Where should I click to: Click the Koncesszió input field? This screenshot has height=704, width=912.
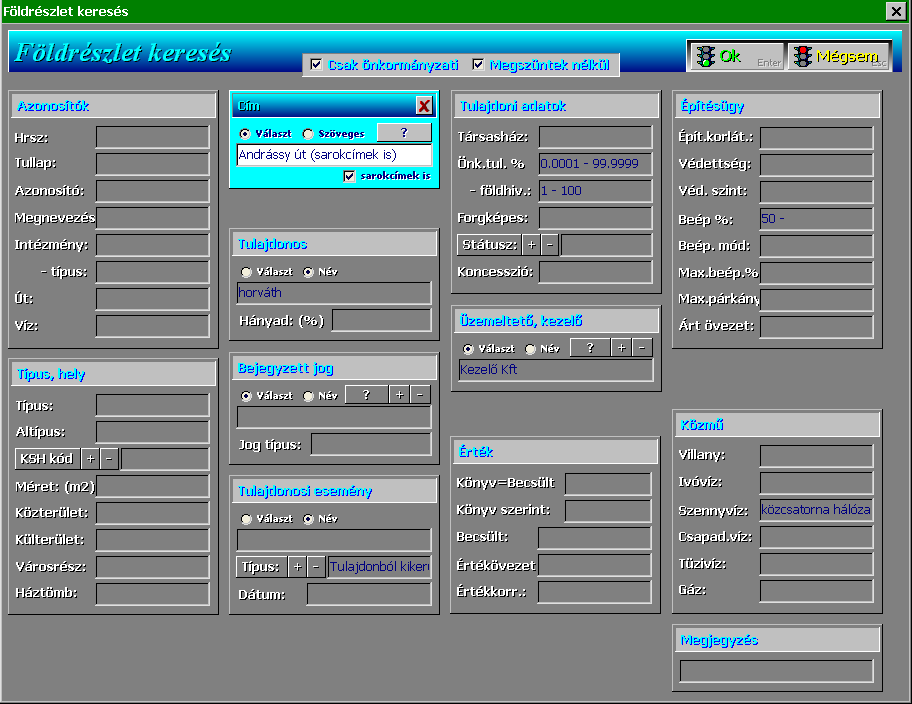[x=596, y=272]
